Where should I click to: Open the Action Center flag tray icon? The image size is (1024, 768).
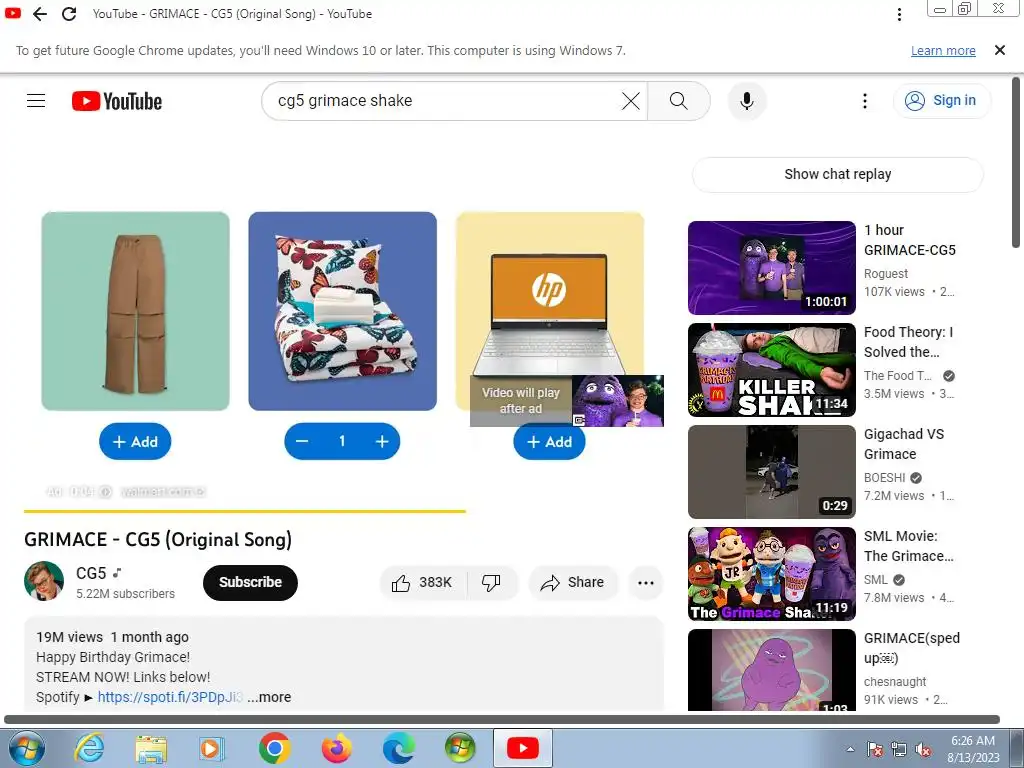coord(875,749)
